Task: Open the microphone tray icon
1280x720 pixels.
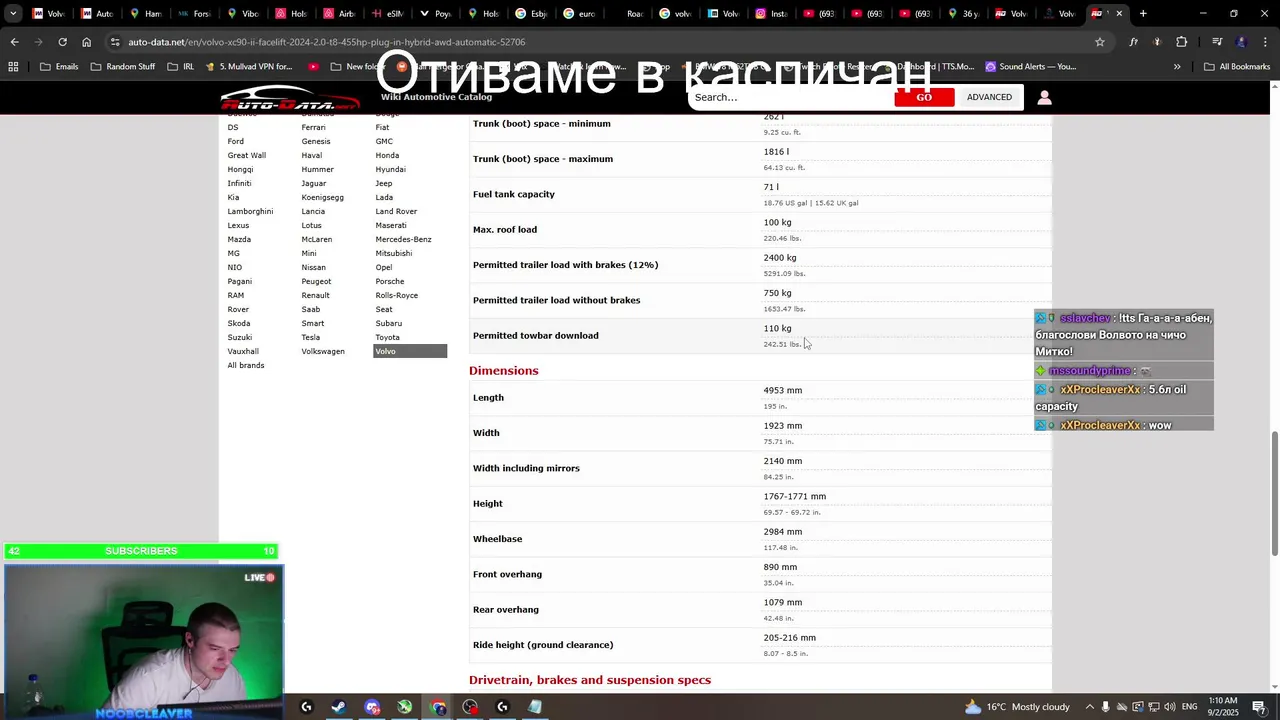Action: [1105, 707]
